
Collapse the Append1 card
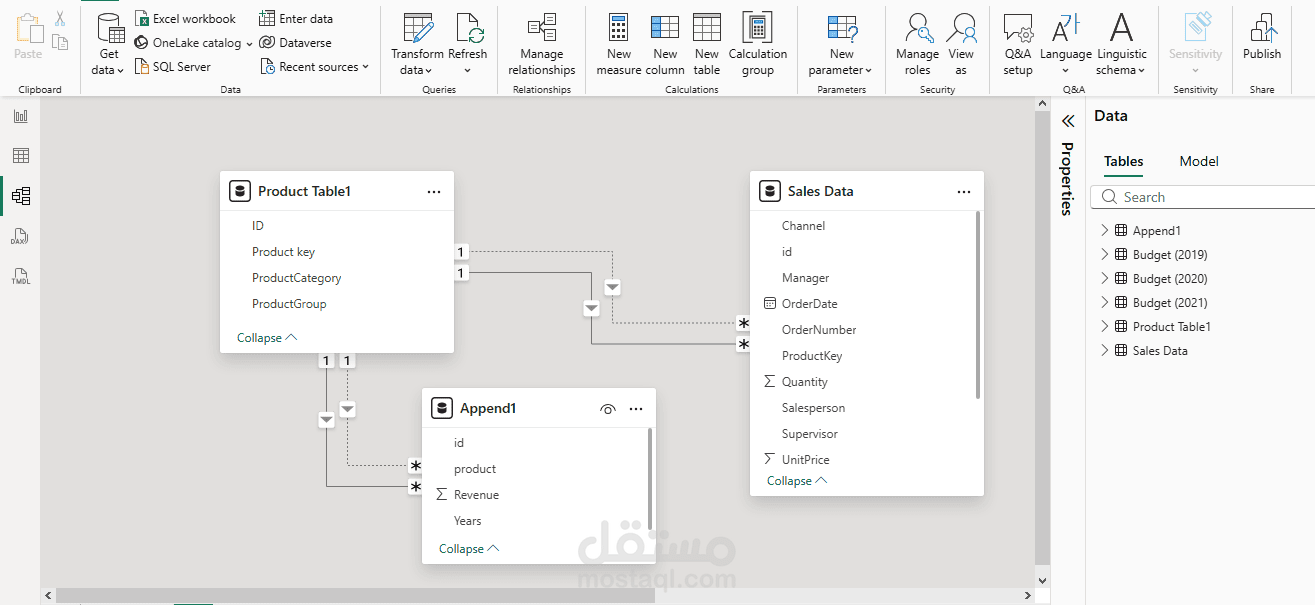tap(469, 549)
